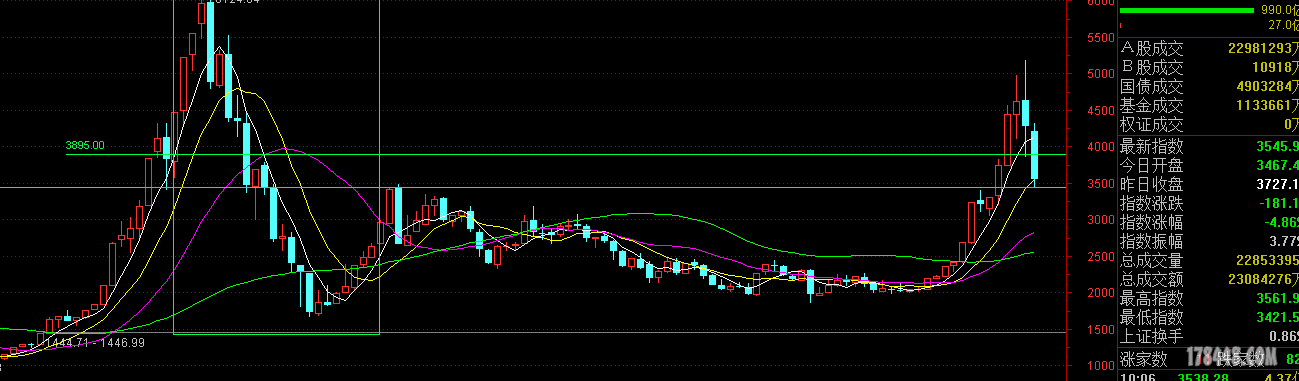This screenshot has height=381, width=1299.
Task: Click the red 27.0亿 volume bar
Action: pos(1122,25)
